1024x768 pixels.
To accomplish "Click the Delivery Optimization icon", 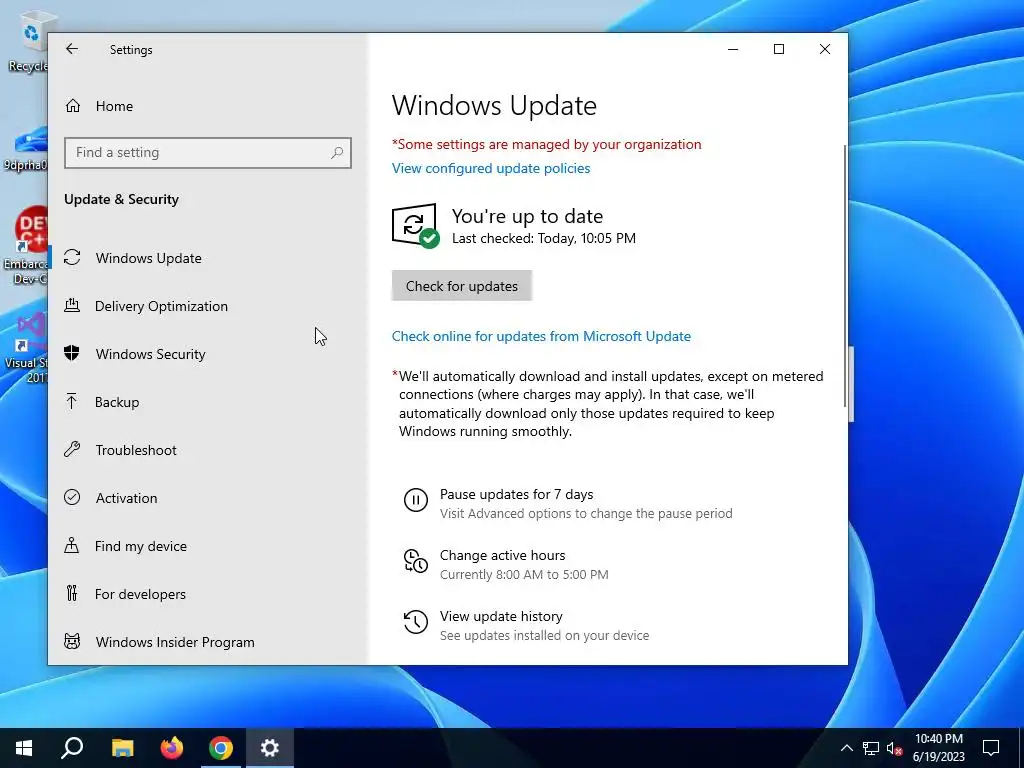I will pos(72,305).
